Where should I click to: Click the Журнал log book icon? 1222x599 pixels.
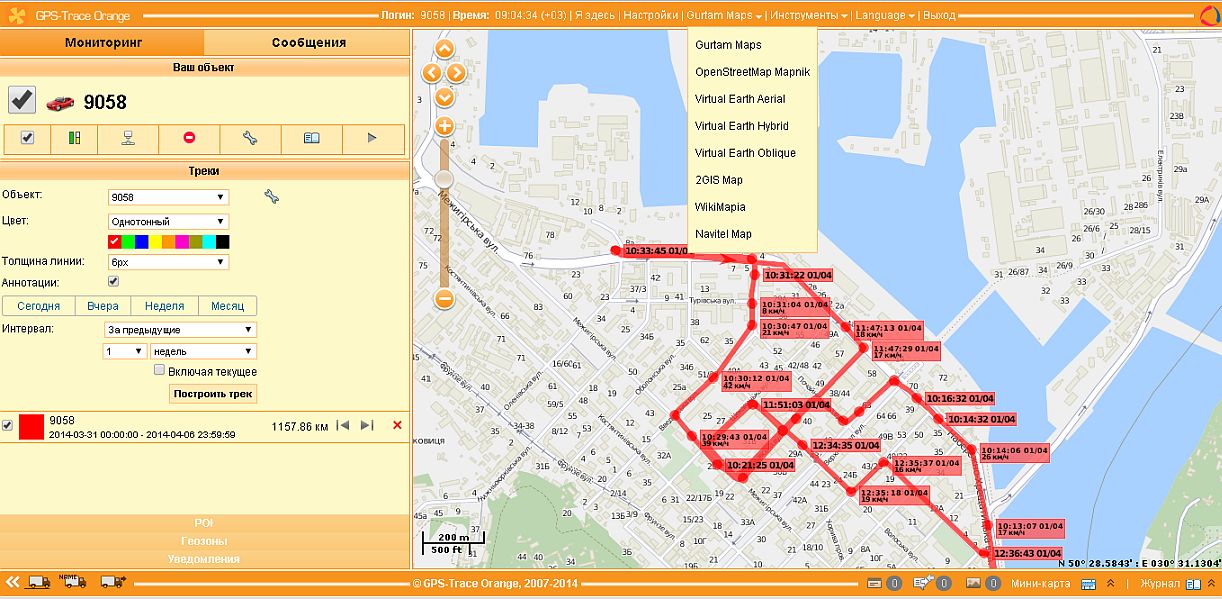(x=1194, y=583)
